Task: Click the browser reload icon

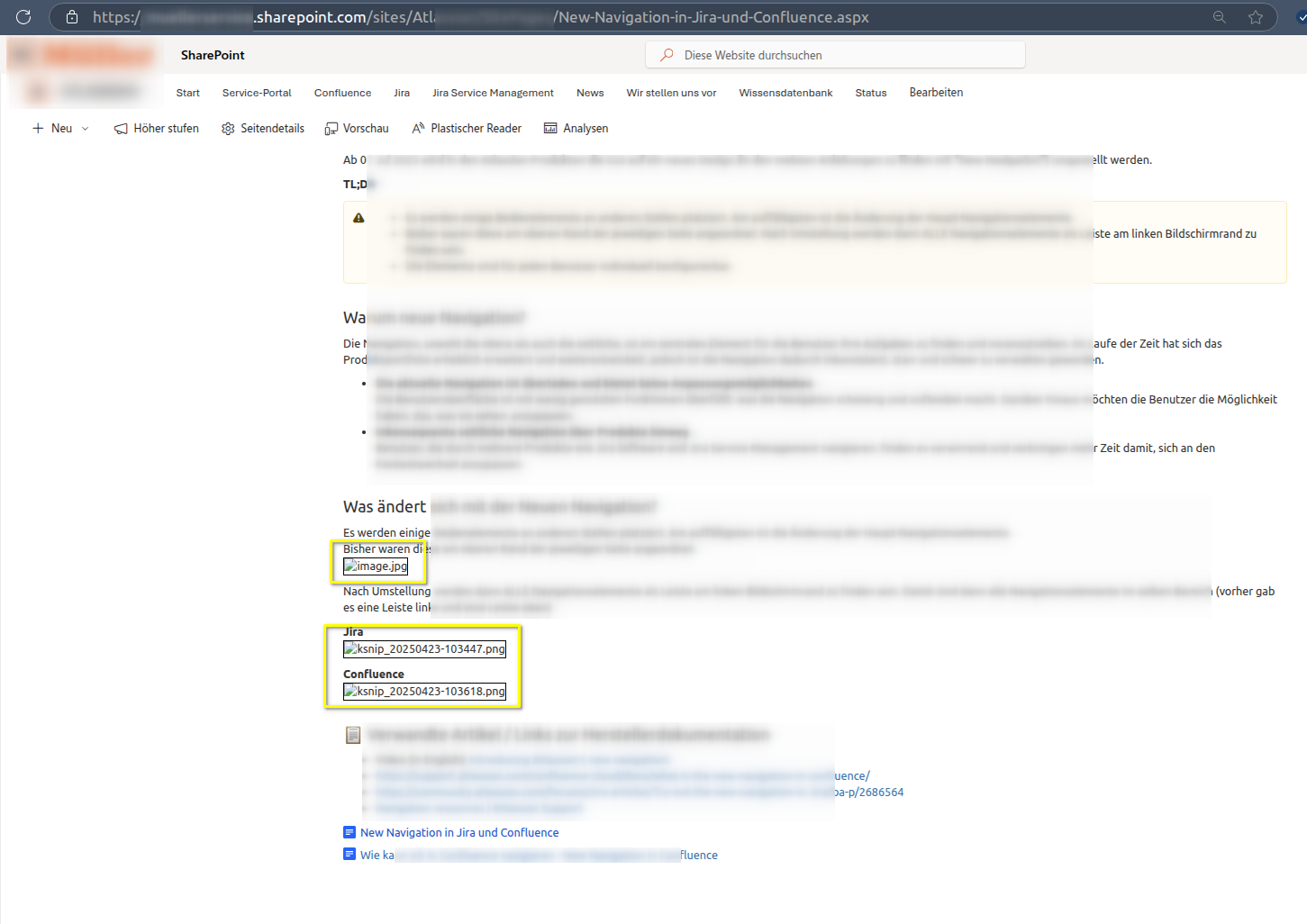Action: [x=23, y=17]
